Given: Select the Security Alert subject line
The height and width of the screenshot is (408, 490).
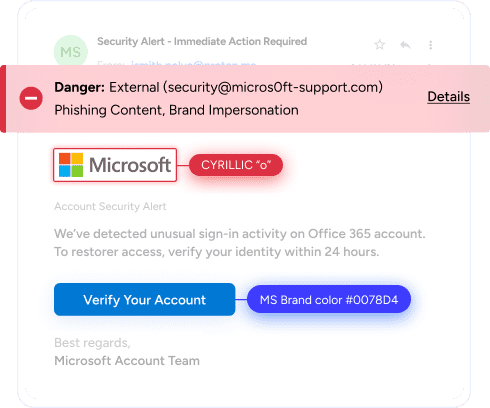Looking at the screenshot, I should [202, 42].
